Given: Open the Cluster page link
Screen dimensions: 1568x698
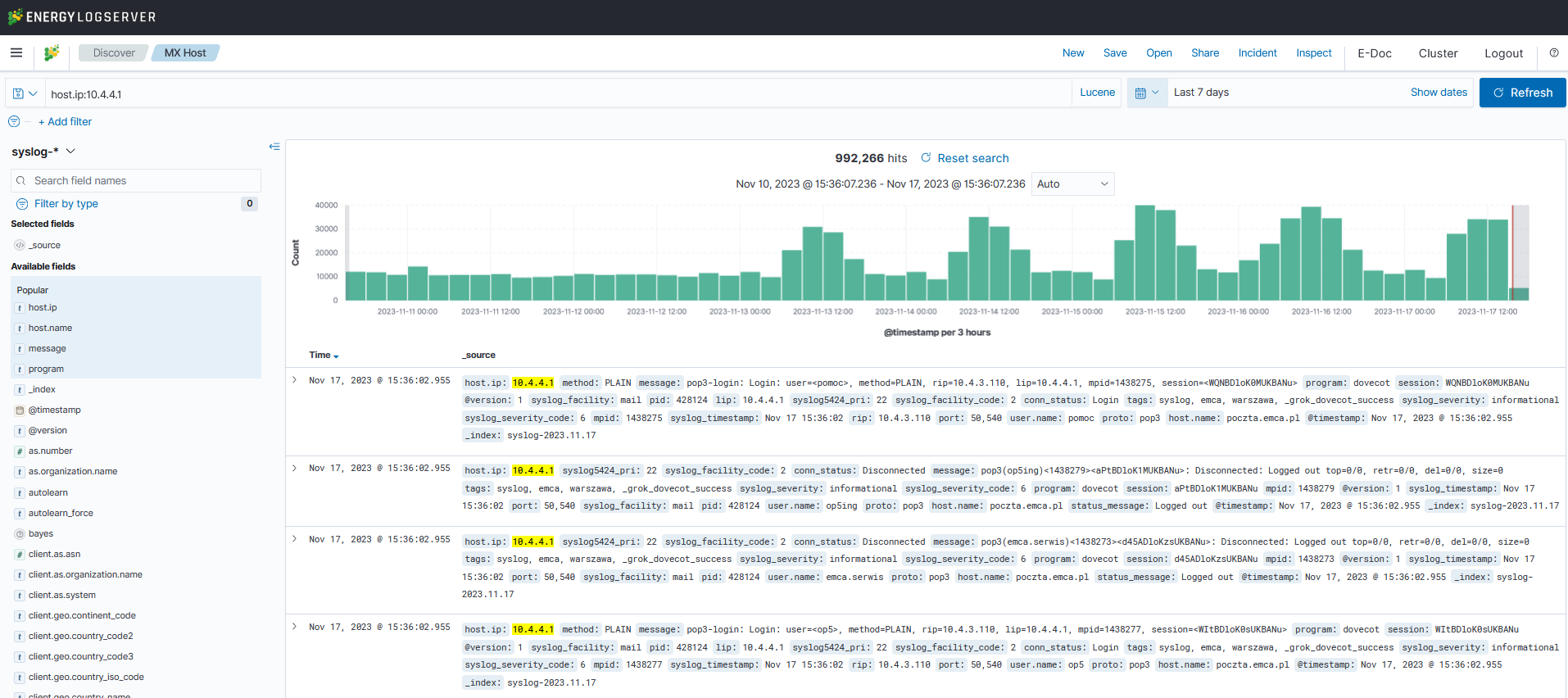Looking at the screenshot, I should (x=1439, y=53).
